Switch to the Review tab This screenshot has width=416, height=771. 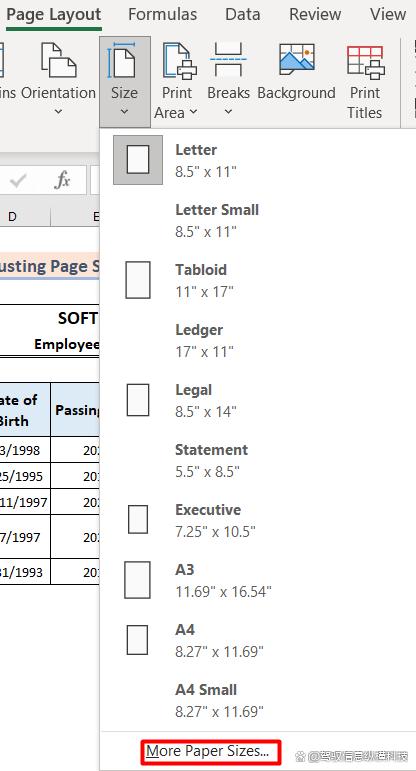click(x=315, y=14)
